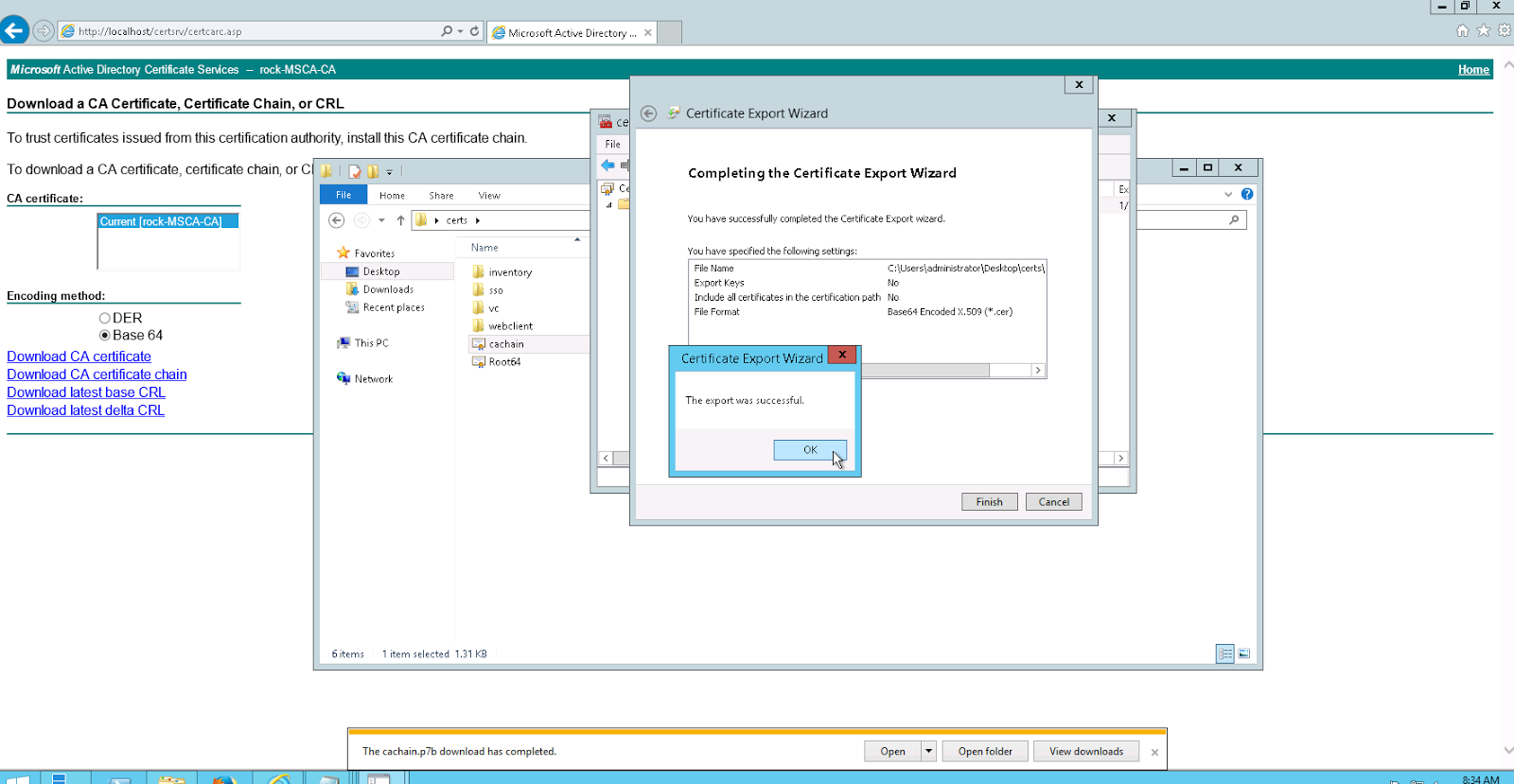The image size is (1514, 784).
Task: Click Cancel in the Certificate Export Wizard
Action: [1053, 502]
